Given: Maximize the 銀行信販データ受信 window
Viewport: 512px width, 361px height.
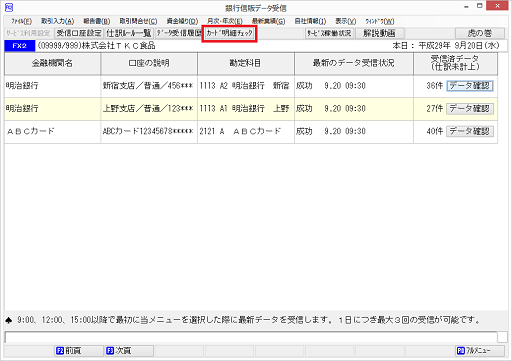Looking at the screenshot, I should [480, 6].
